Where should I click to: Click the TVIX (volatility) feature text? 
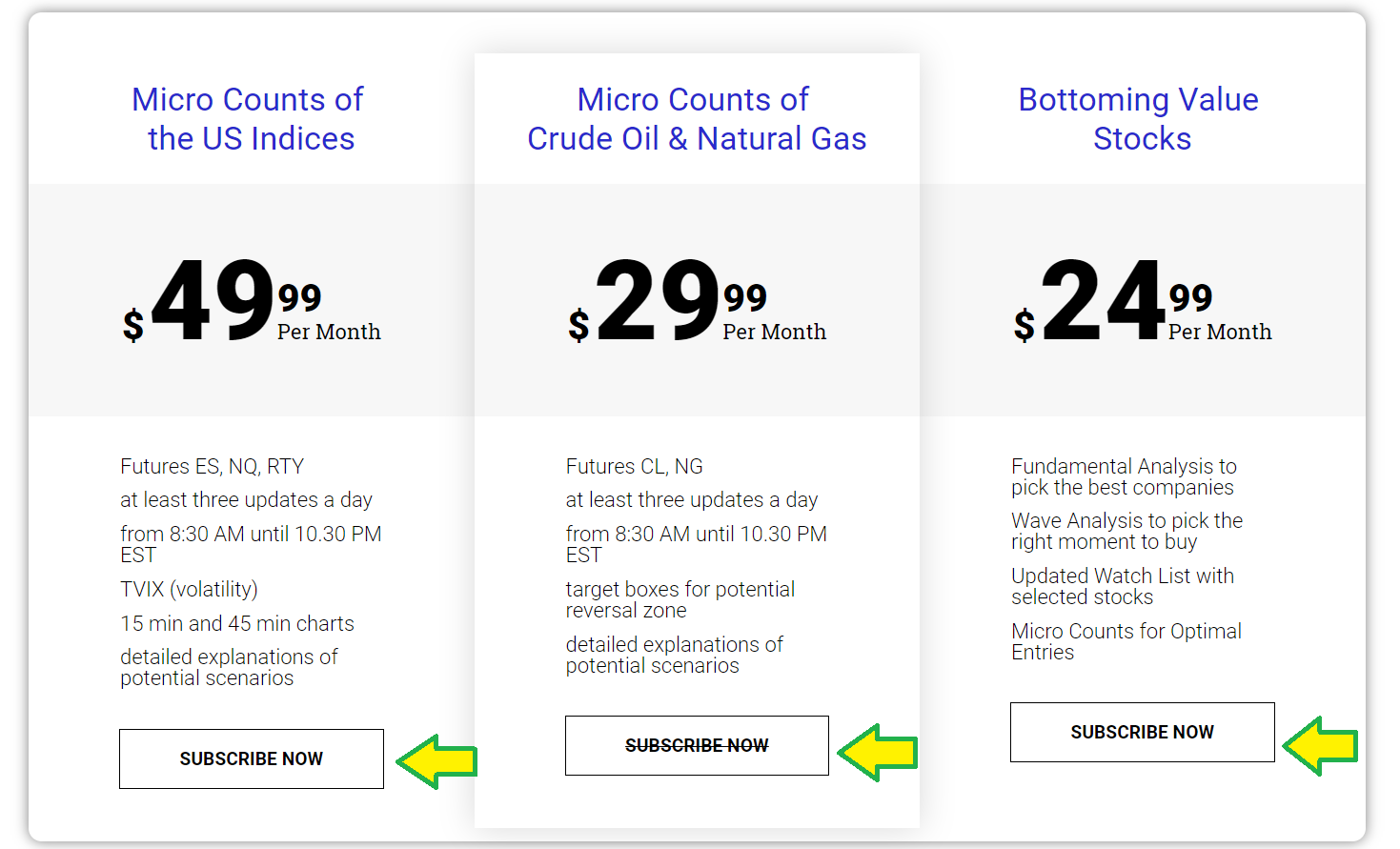(x=189, y=589)
